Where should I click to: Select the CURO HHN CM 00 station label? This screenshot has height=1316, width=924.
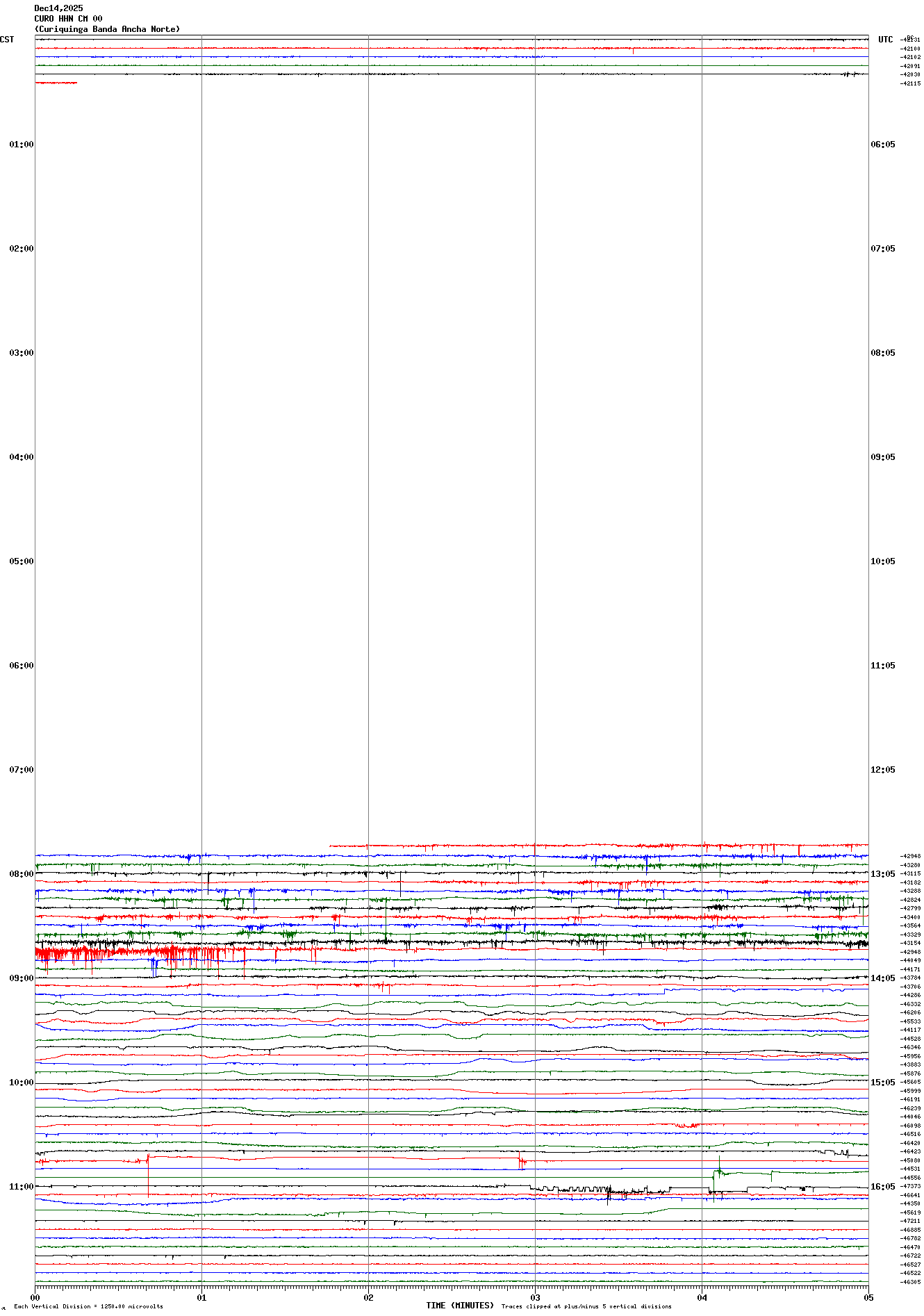tap(68, 19)
